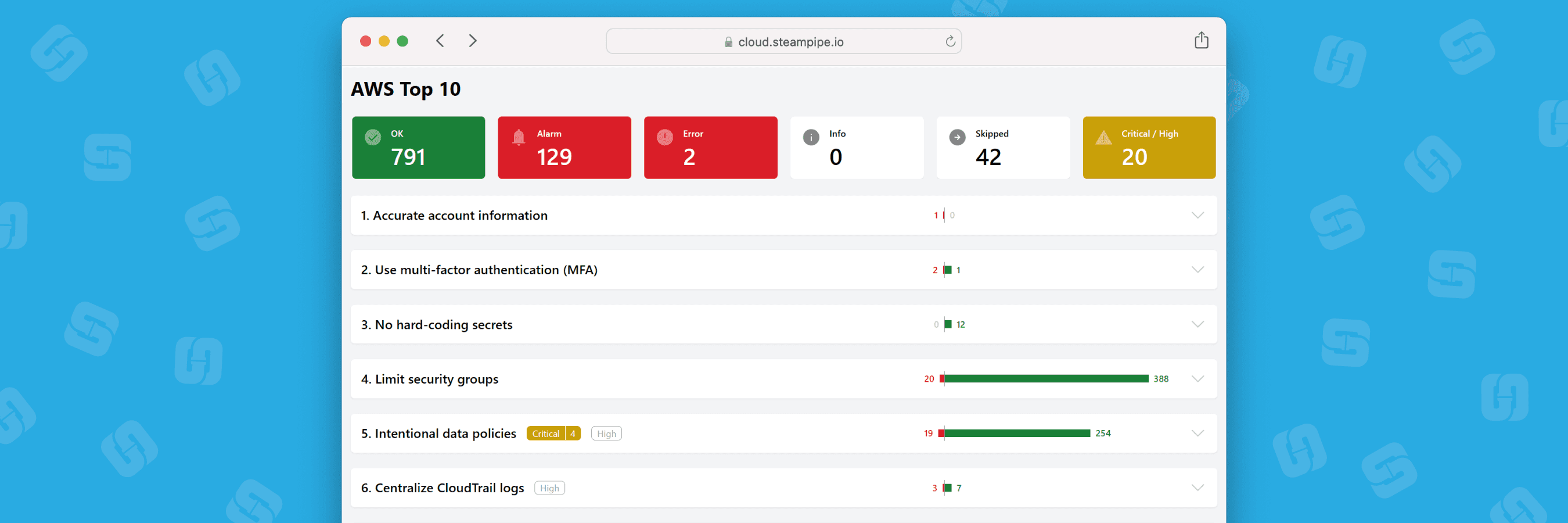Click the progress bar for Limit security groups
Screen dimensions: 1568x523
click(x=1044, y=379)
